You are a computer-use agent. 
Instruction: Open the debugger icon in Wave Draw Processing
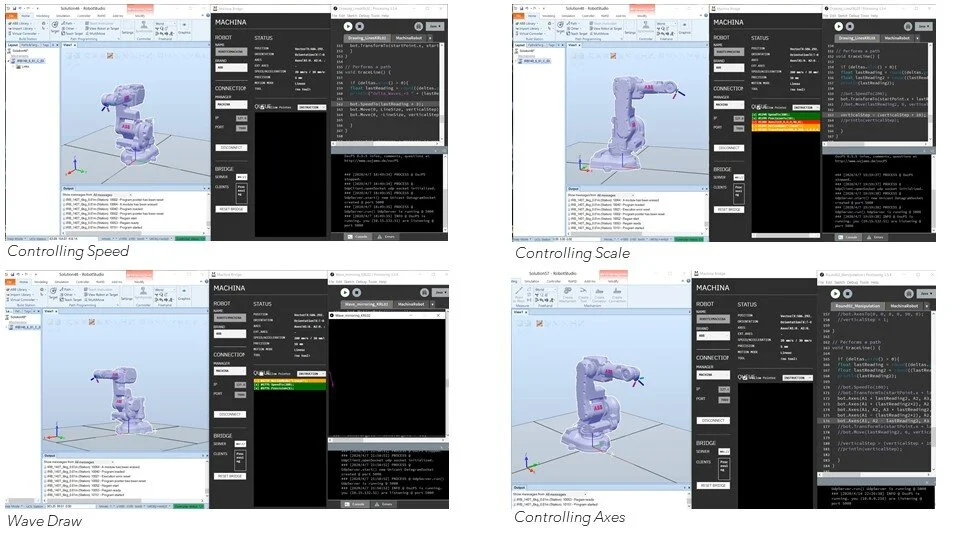click(x=423, y=293)
